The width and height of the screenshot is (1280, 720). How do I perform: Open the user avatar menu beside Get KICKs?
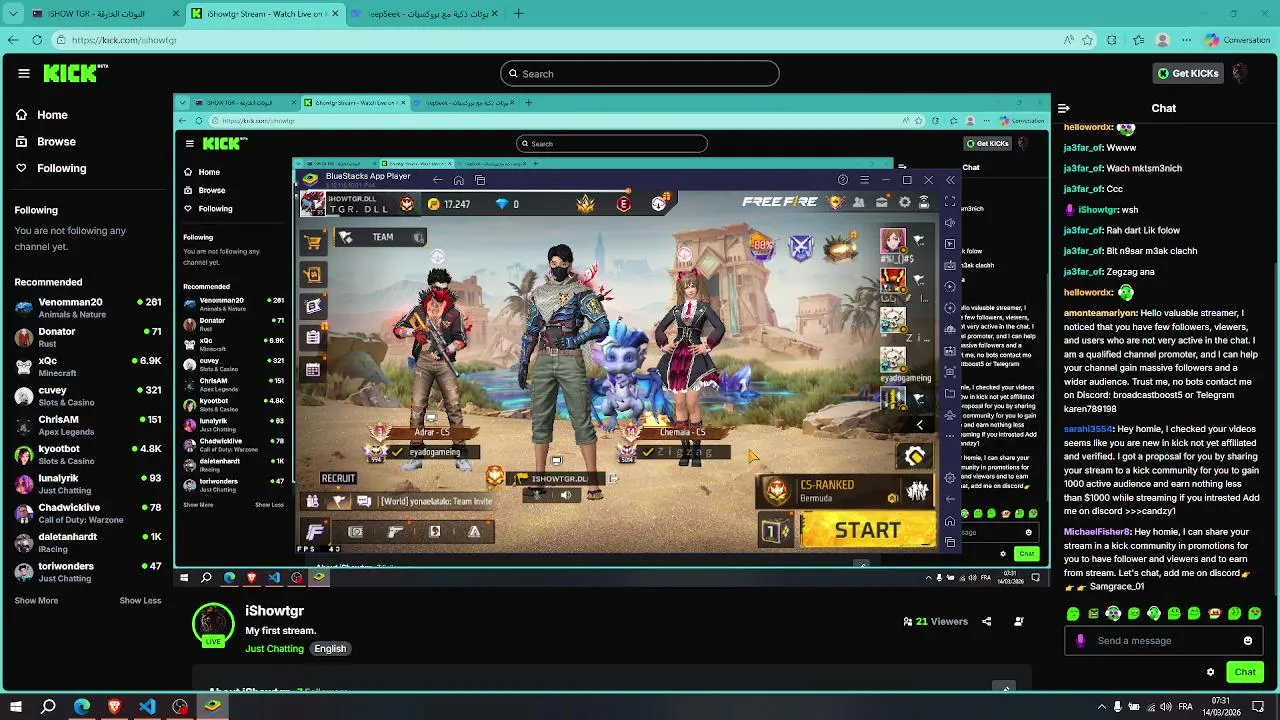pyautogui.click(x=1239, y=73)
